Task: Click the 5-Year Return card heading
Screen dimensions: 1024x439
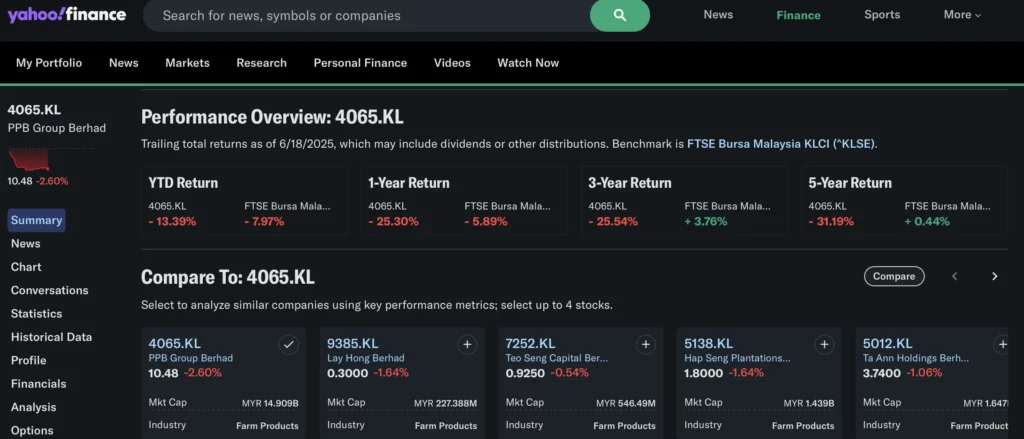Action: [x=850, y=183]
